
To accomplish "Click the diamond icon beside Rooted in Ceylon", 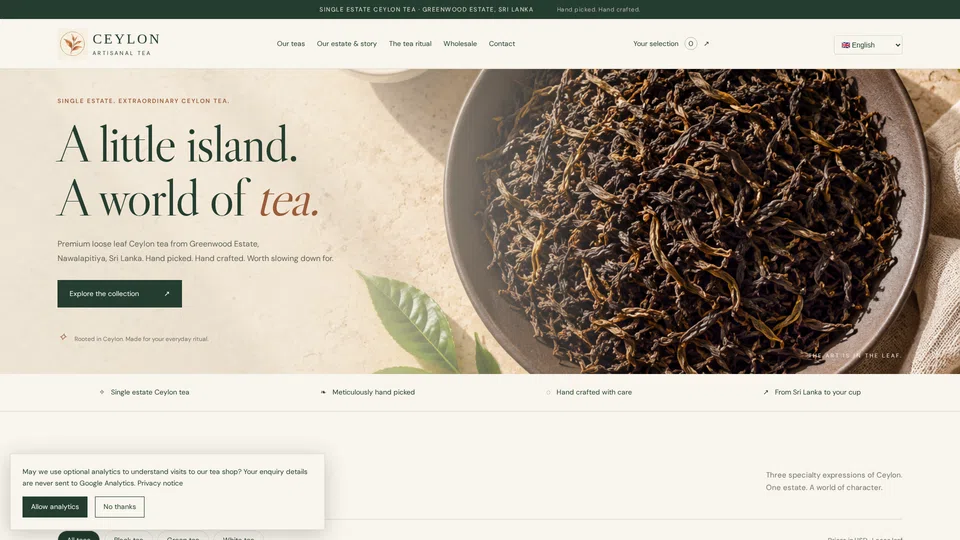I will pos(63,337).
